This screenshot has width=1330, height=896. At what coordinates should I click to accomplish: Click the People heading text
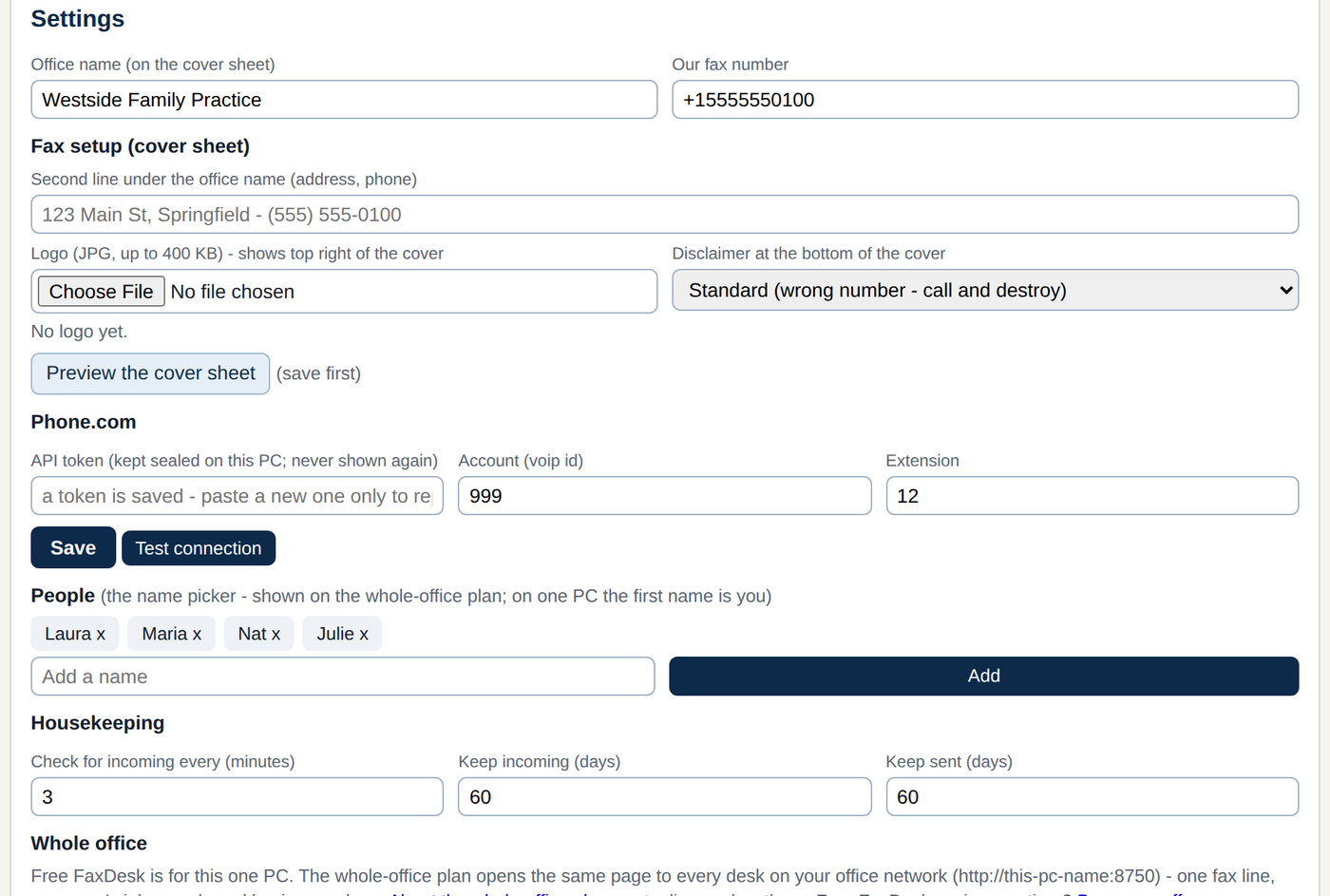click(63, 596)
